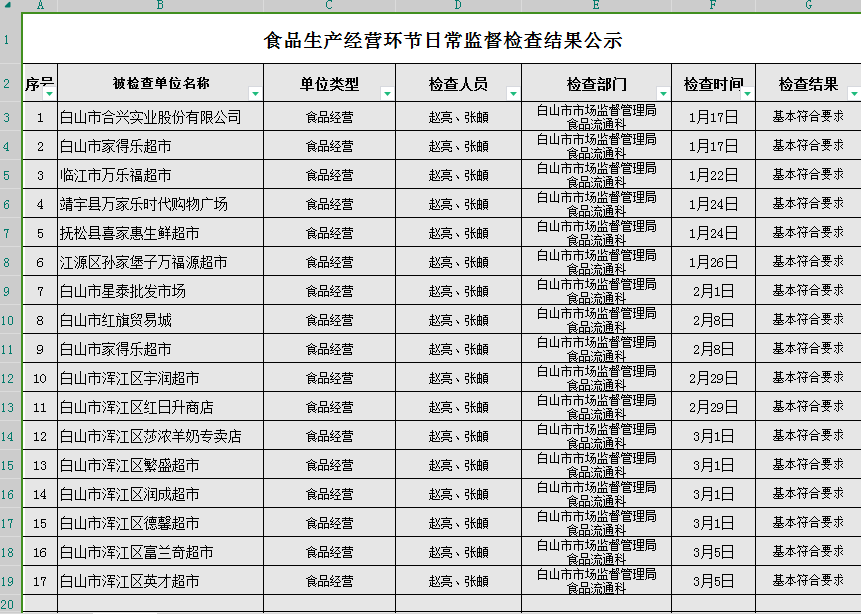Viewport: 861px width, 614px height.
Task: Select date cell 1月26日
Action: (x=713, y=262)
